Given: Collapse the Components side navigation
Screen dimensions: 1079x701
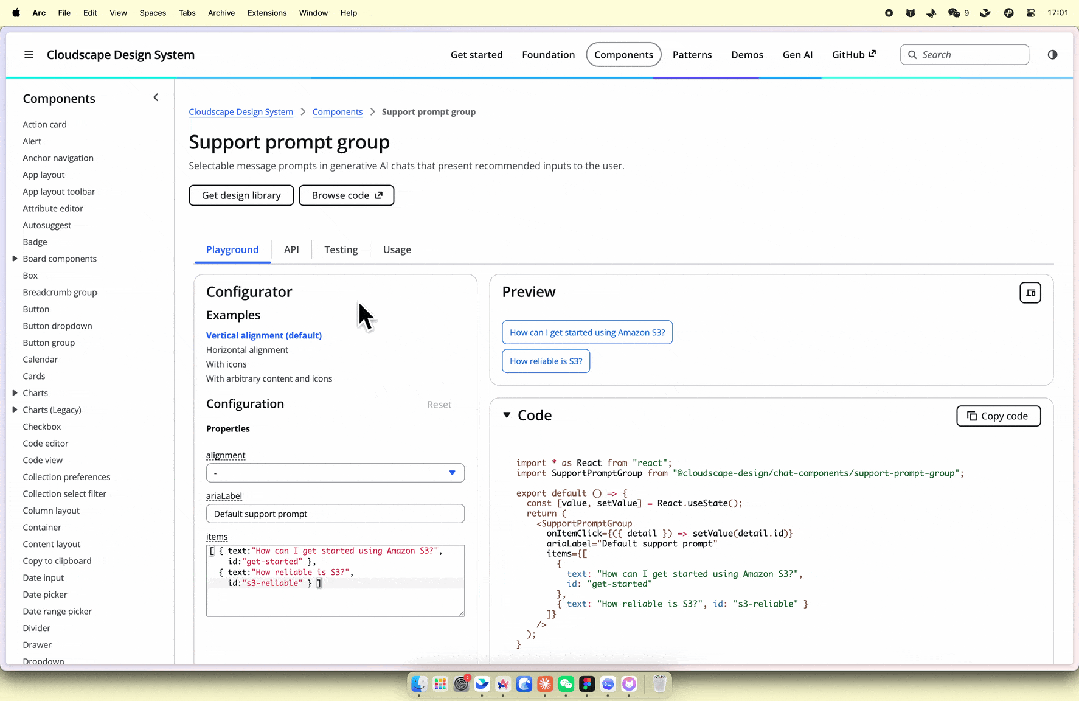Looking at the screenshot, I should [156, 98].
